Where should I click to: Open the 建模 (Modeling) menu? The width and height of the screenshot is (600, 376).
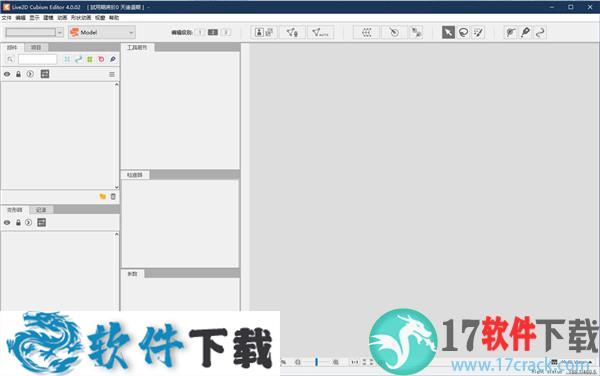coord(48,18)
